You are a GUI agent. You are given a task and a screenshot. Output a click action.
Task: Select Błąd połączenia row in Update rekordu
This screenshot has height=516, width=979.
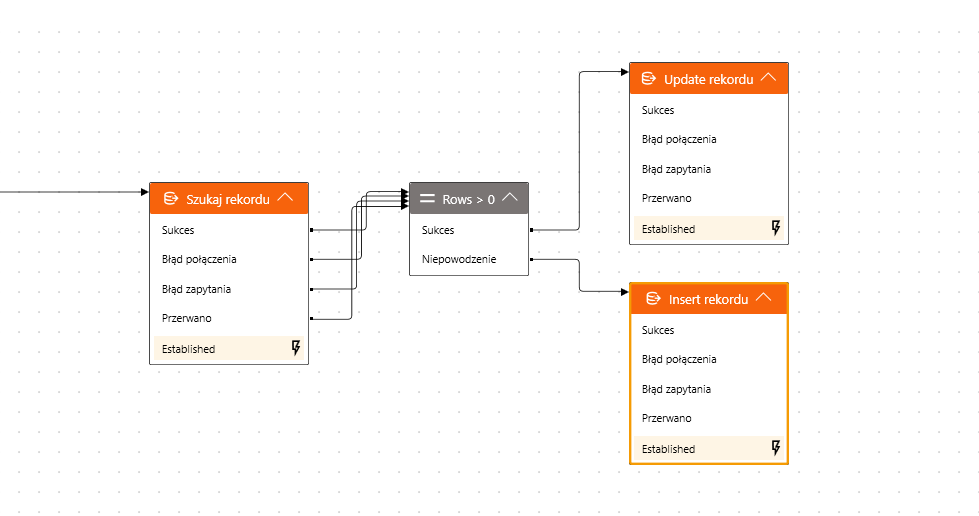click(679, 139)
